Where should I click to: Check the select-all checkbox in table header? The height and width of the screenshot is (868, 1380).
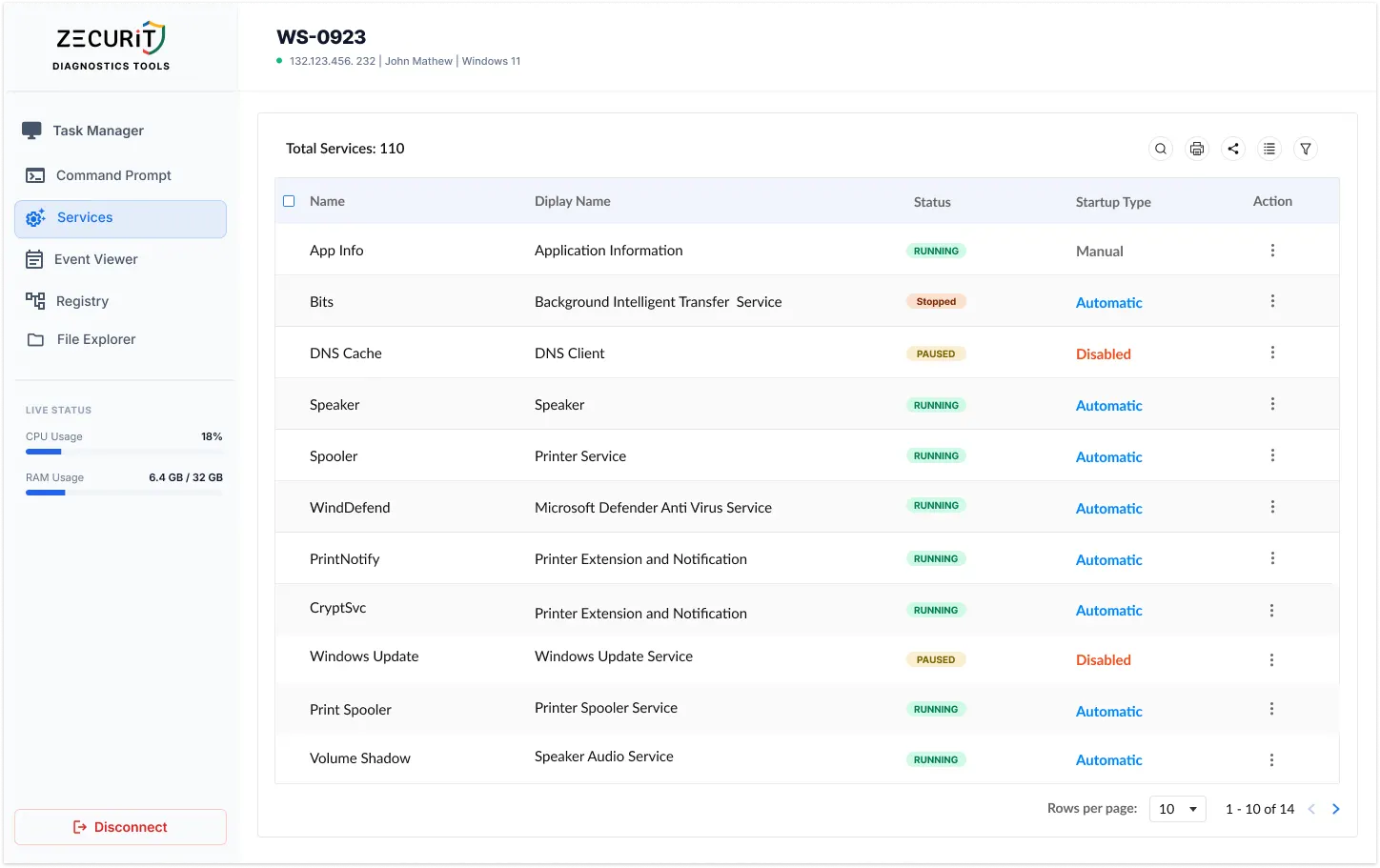pos(289,201)
